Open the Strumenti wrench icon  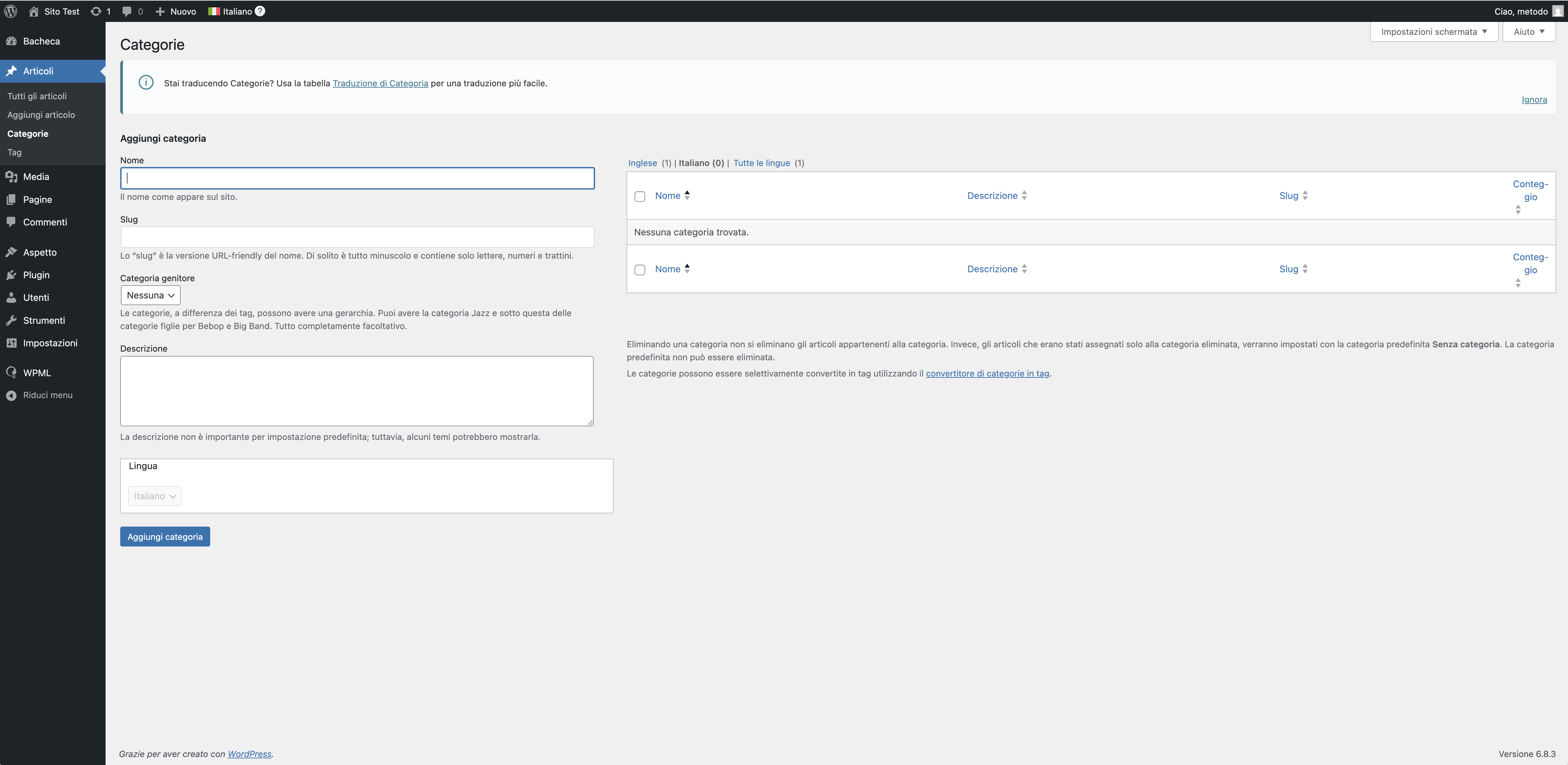coord(11,320)
